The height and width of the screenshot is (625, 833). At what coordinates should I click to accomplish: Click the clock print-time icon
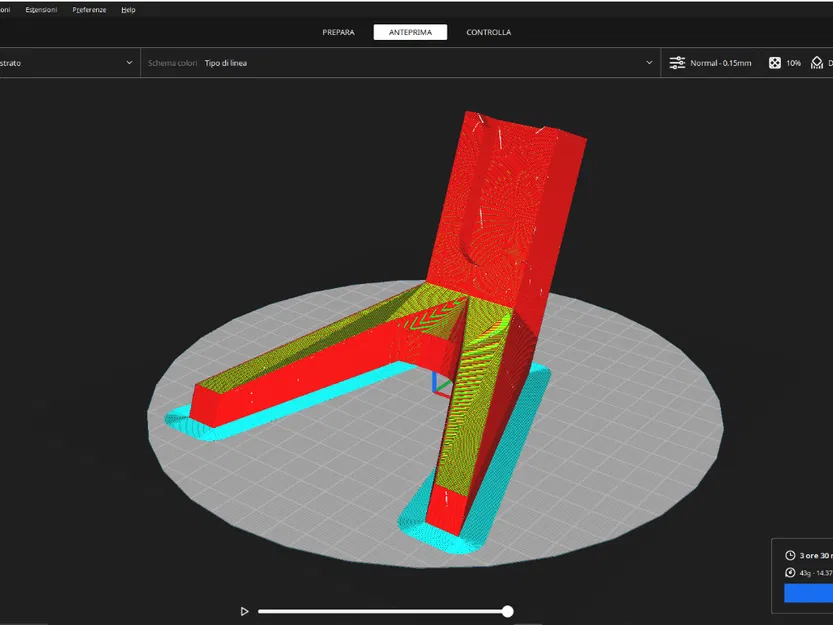pyautogui.click(x=790, y=555)
